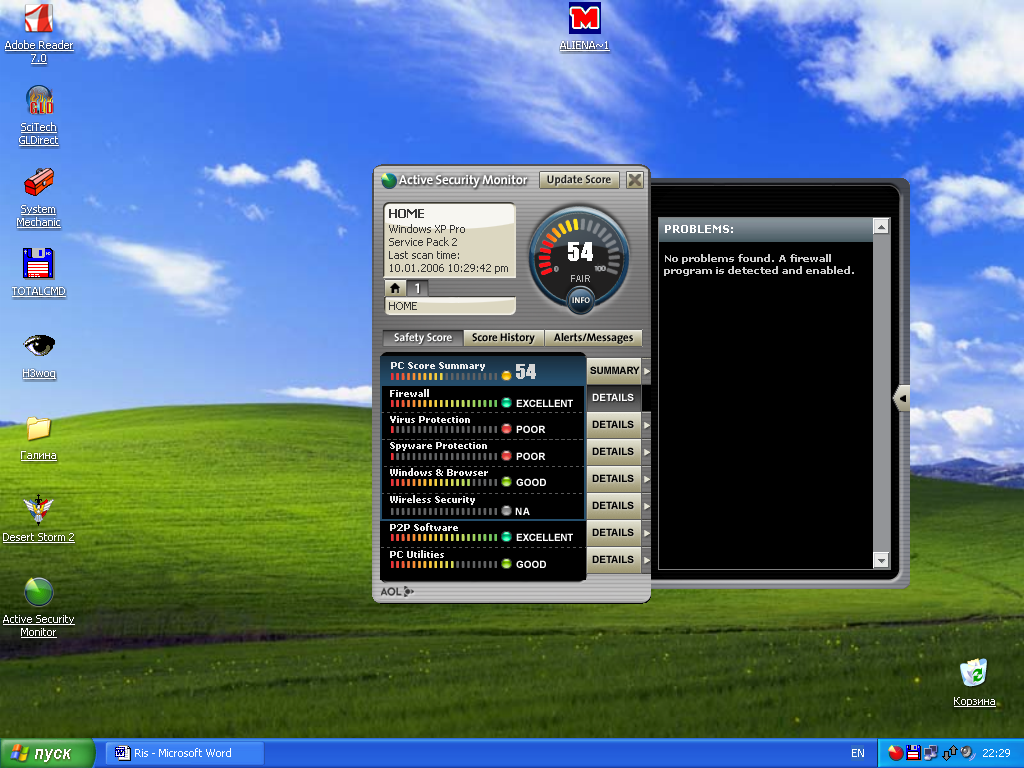Click the HOME name field
1024x768 pixels.
[450, 306]
